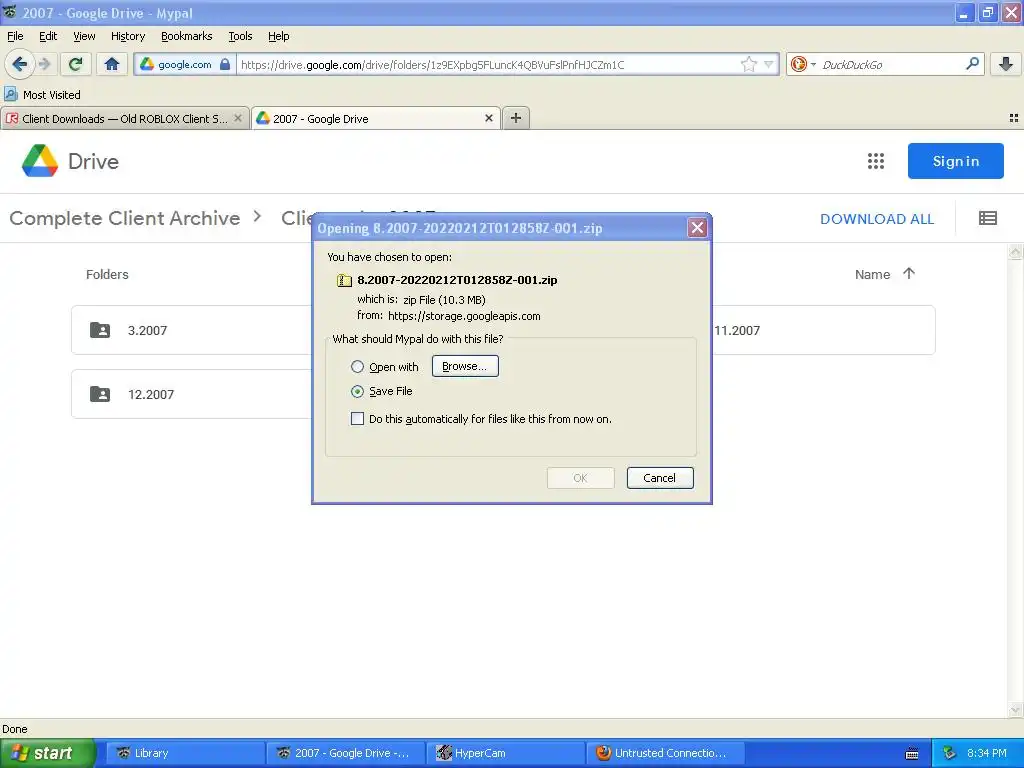Image resolution: width=1024 pixels, height=768 pixels.
Task: Click the padlock site identity icon
Action: tap(225, 64)
